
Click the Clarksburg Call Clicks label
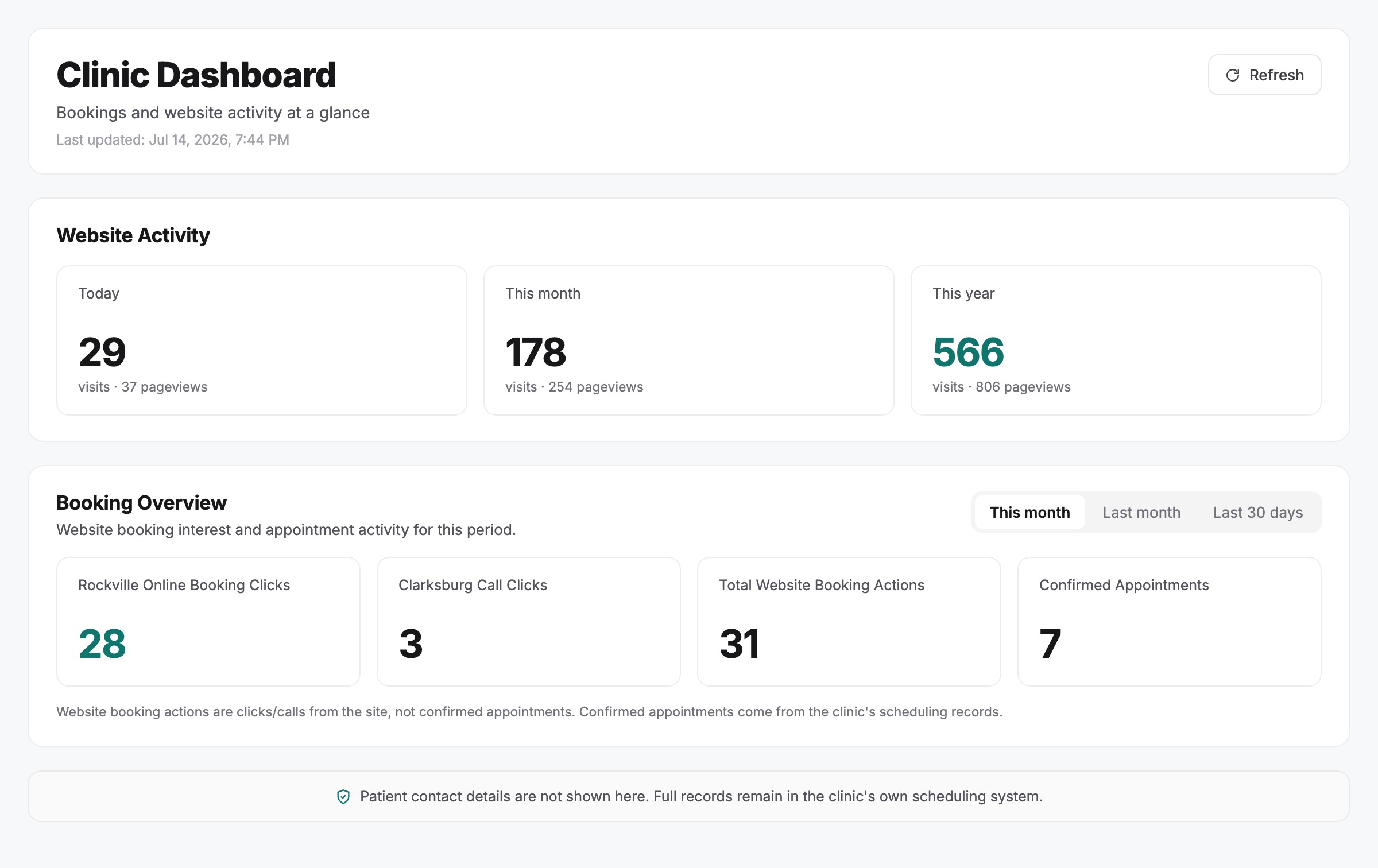473,585
